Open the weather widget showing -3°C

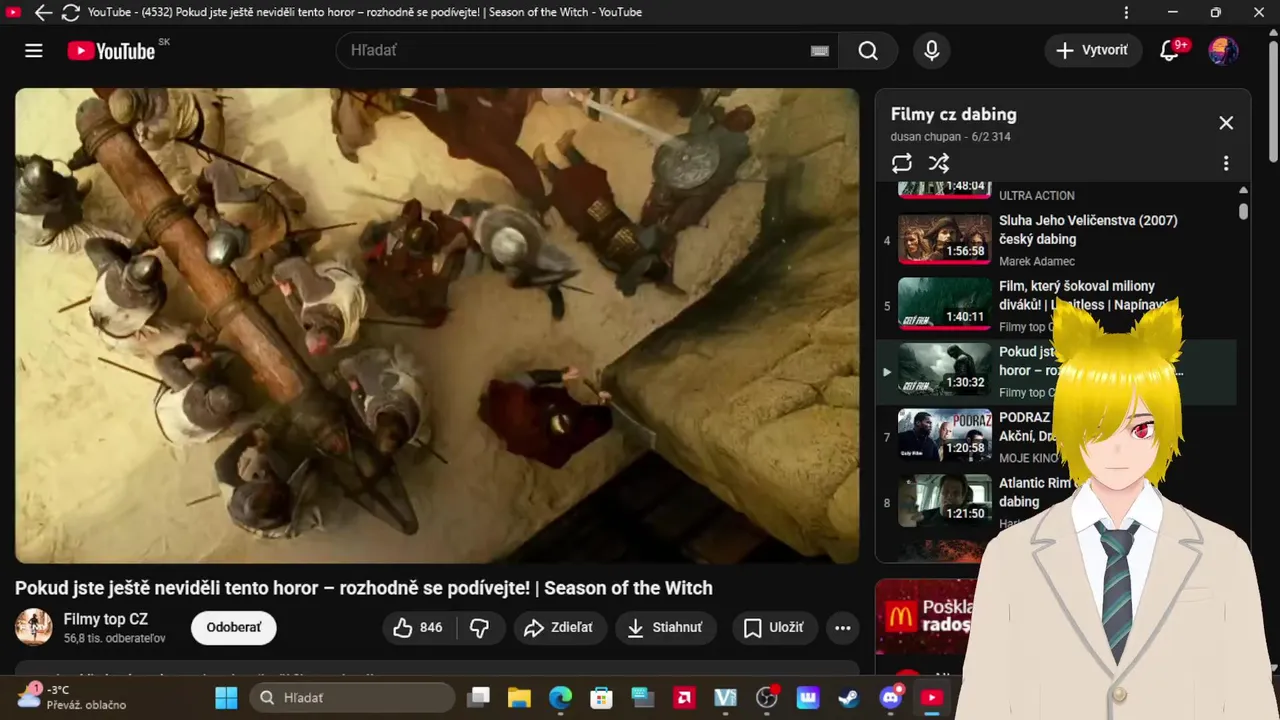pos(72,697)
